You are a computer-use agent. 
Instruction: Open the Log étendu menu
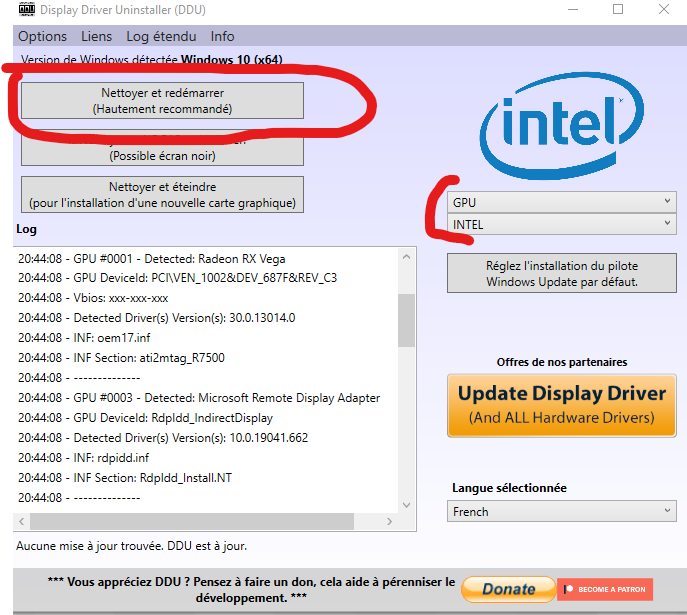pyautogui.click(x=161, y=36)
